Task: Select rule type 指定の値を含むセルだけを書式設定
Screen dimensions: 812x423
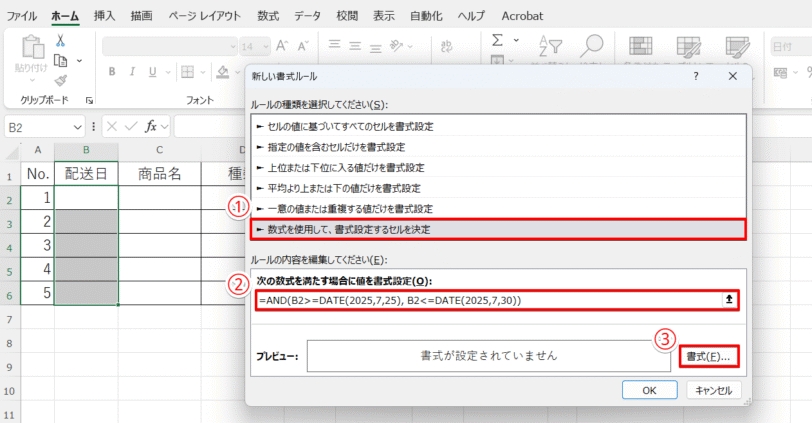Action: pyautogui.click(x=498, y=147)
